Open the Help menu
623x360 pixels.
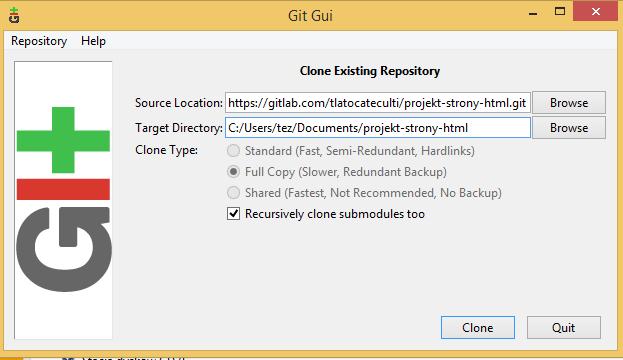(x=93, y=41)
